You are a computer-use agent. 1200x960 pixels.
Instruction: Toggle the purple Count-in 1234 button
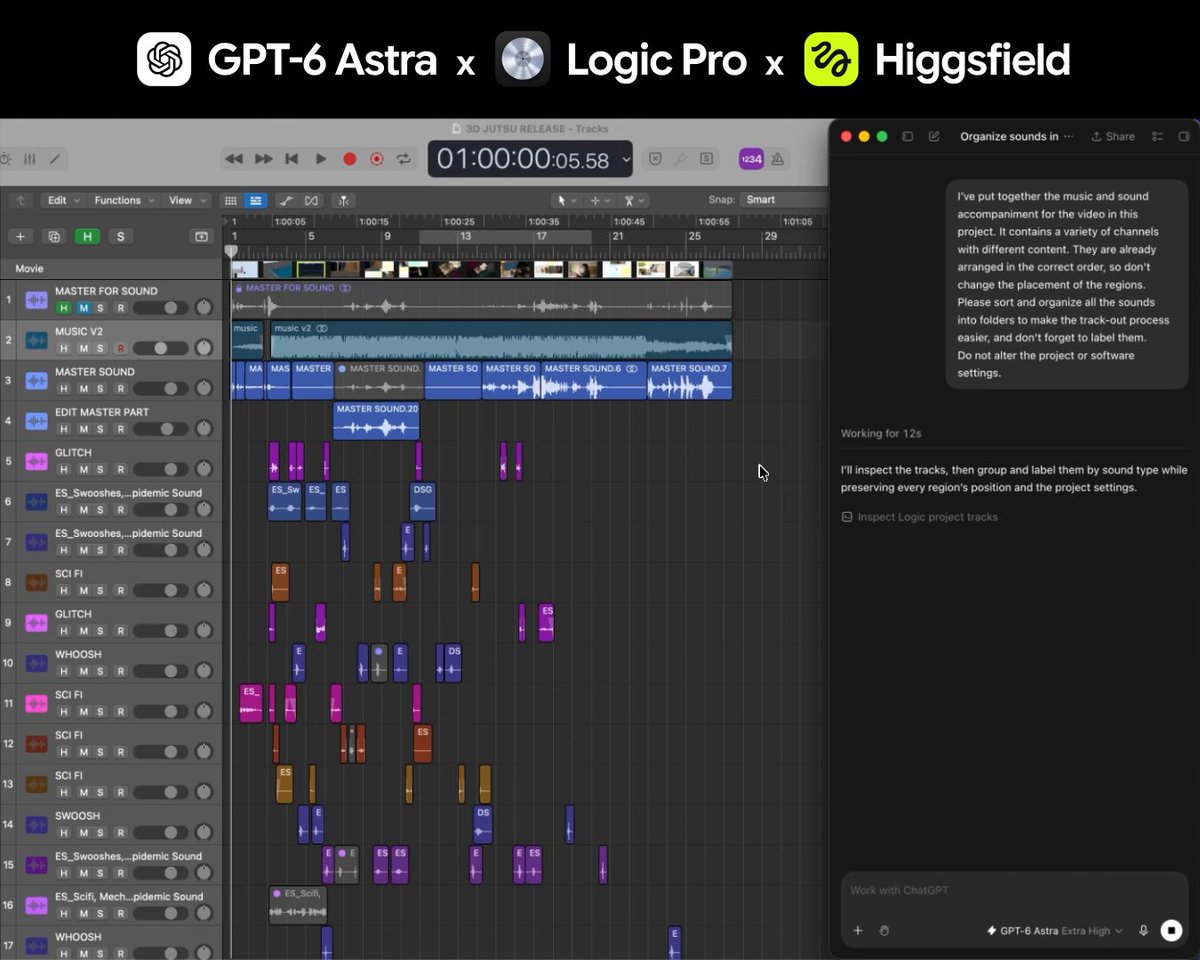(x=751, y=159)
